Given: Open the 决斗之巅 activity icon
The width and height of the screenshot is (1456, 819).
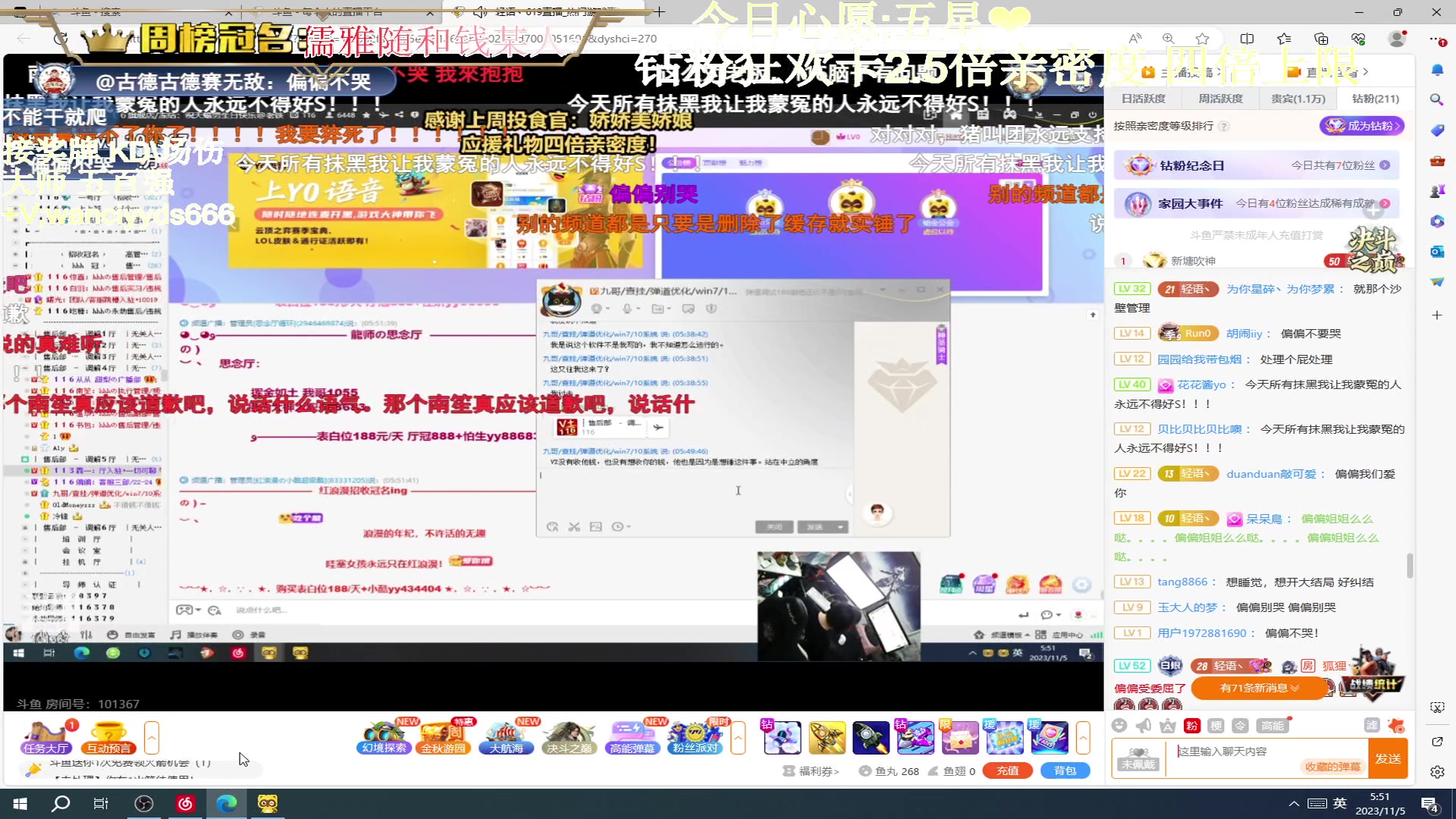Looking at the screenshot, I should pos(569,737).
